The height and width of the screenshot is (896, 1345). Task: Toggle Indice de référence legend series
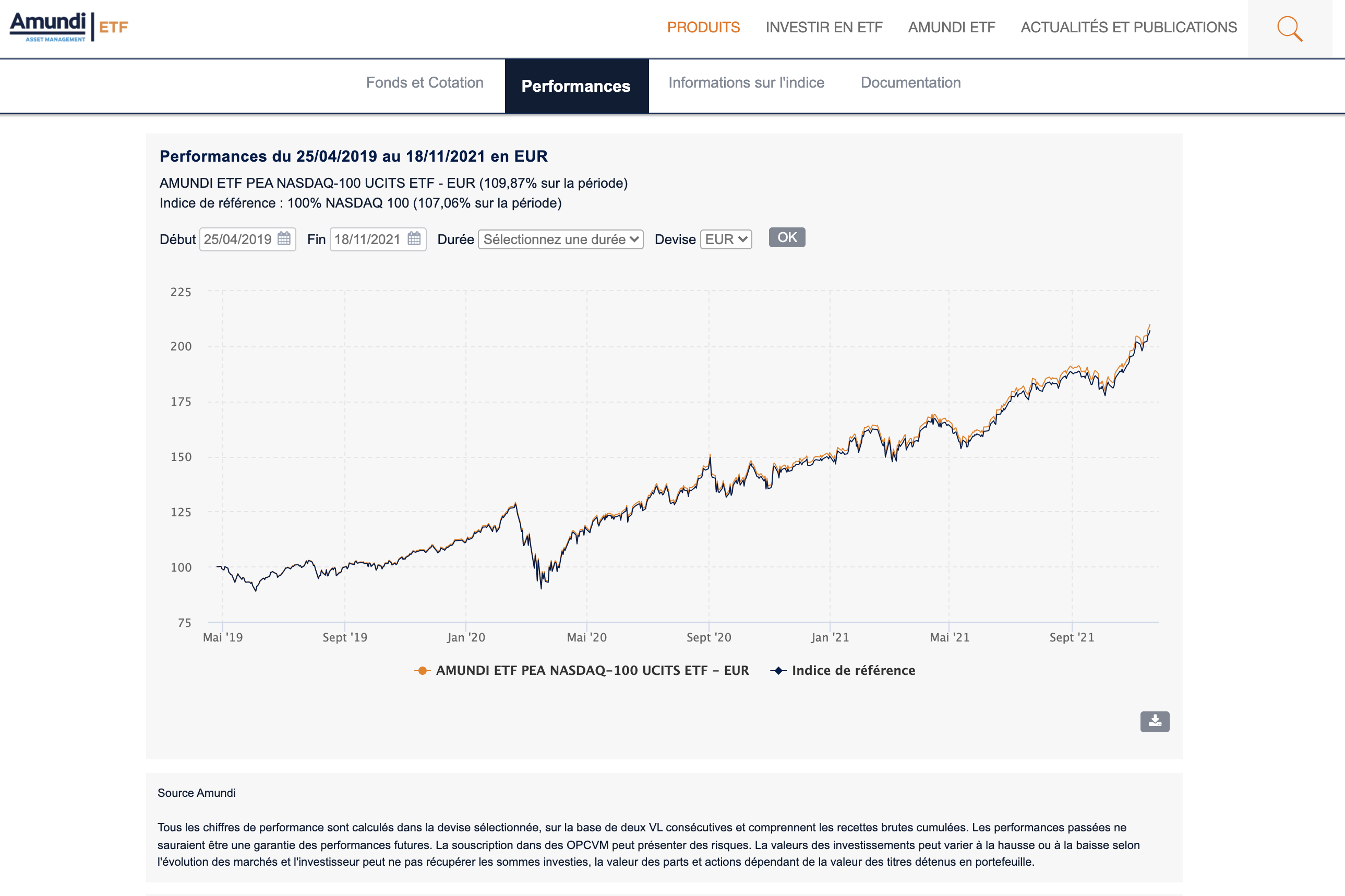click(x=843, y=670)
